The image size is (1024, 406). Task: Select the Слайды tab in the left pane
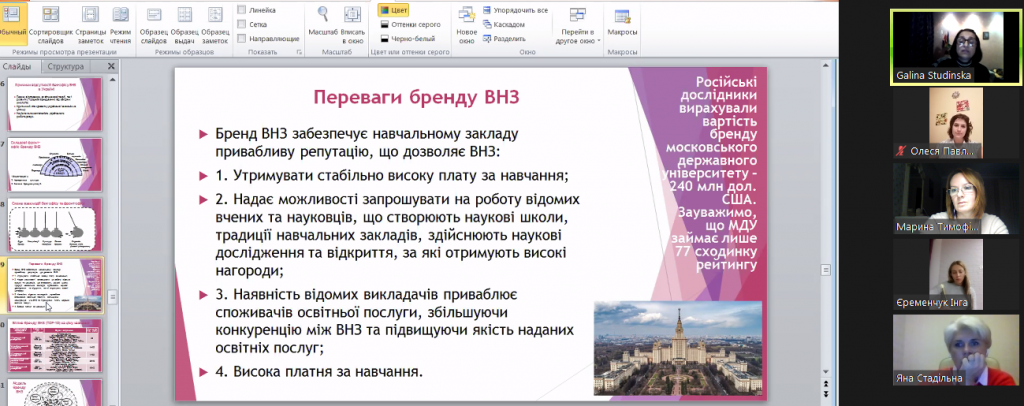[x=21, y=66]
